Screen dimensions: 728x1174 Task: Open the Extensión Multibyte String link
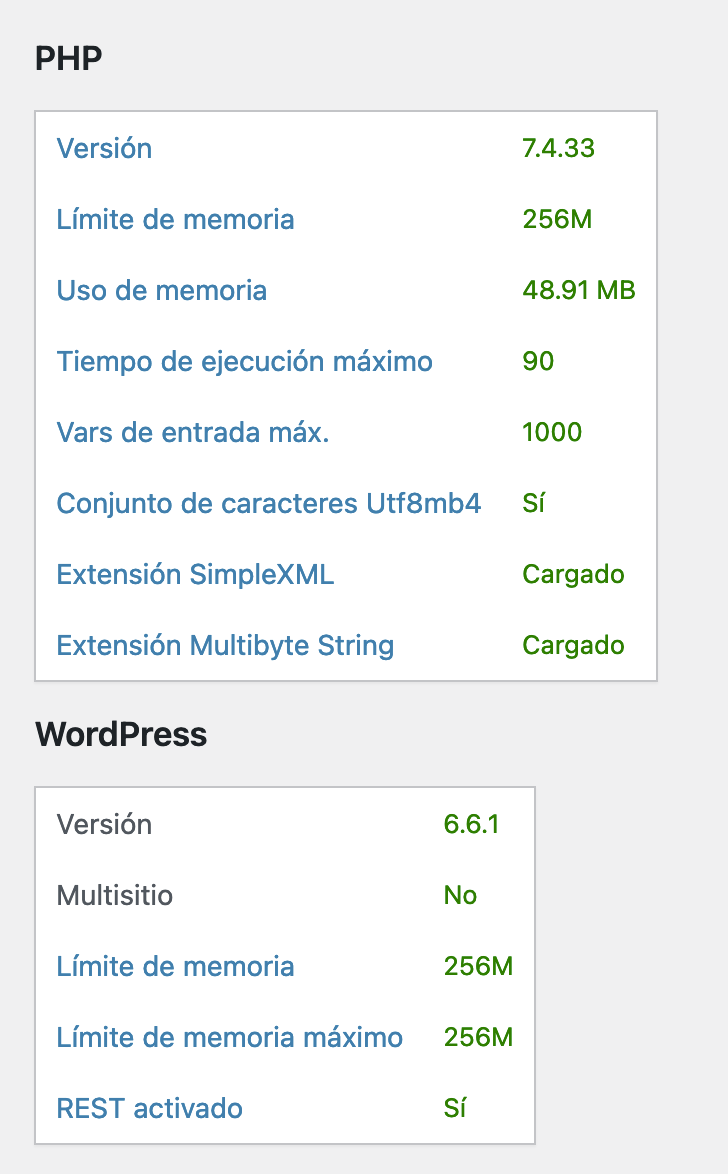tap(225, 645)
